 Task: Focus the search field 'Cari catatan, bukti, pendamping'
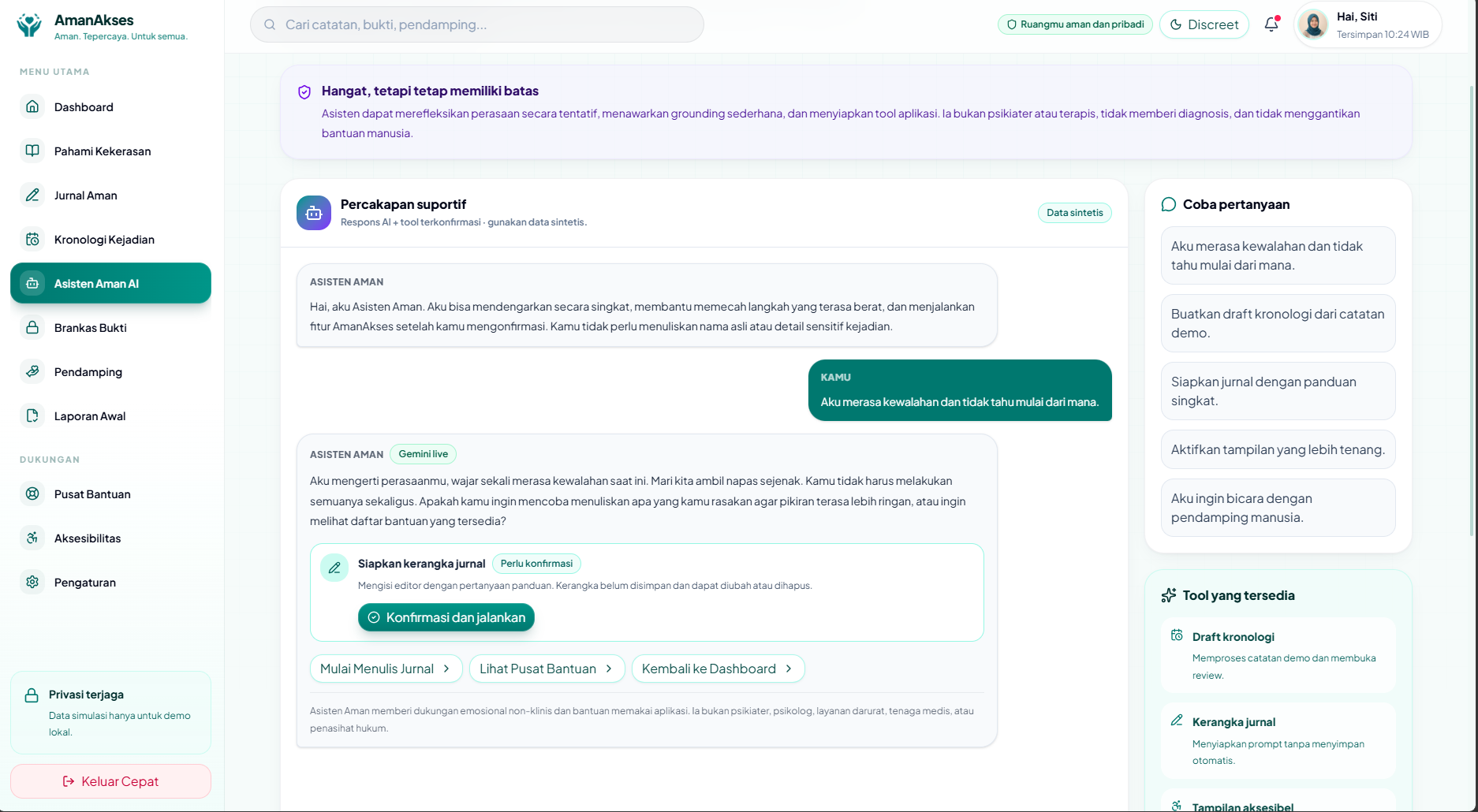point(477,24)
